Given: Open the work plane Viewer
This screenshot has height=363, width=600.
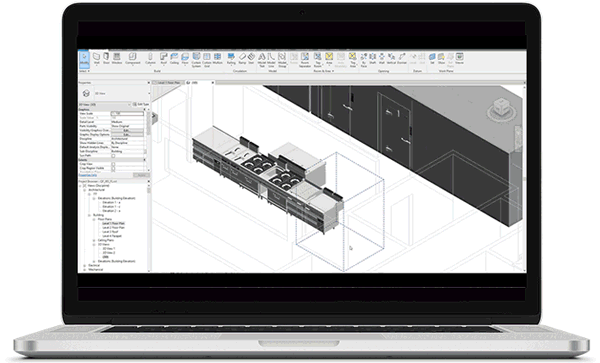Looking at the screenshot, I should point(460,58).
